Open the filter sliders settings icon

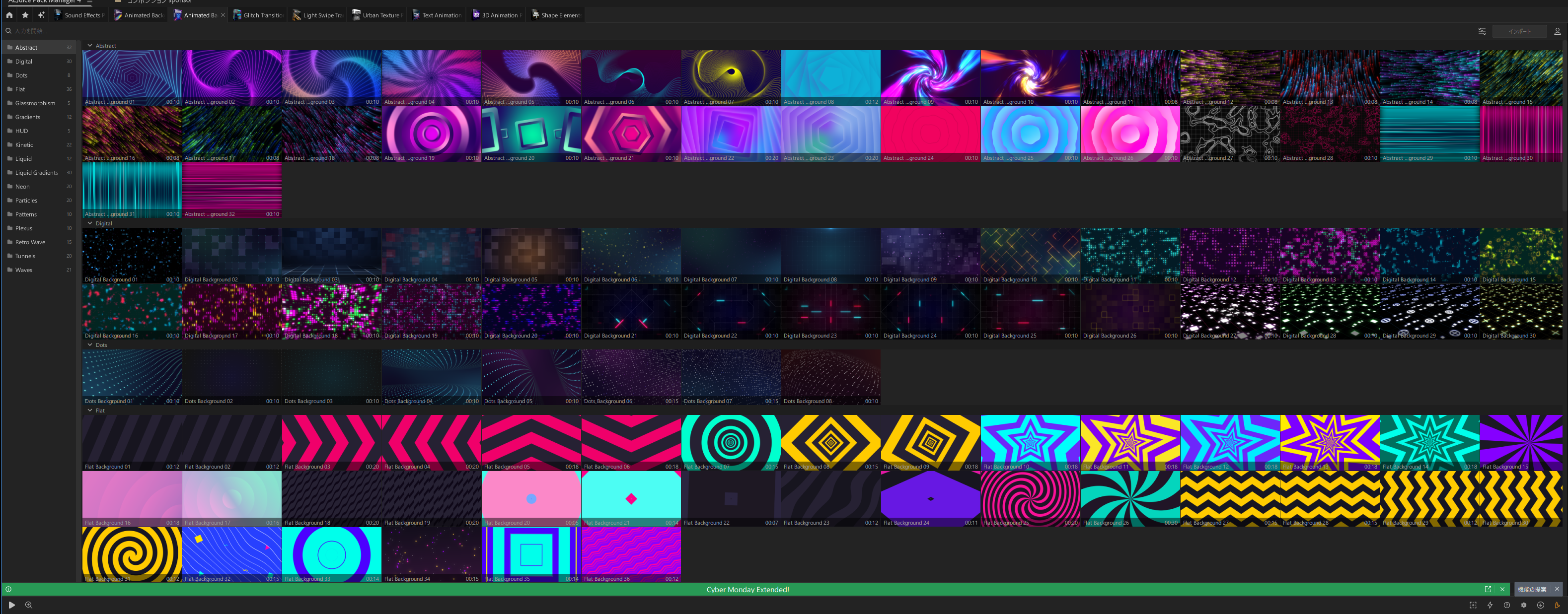[x=1482, y=31]
